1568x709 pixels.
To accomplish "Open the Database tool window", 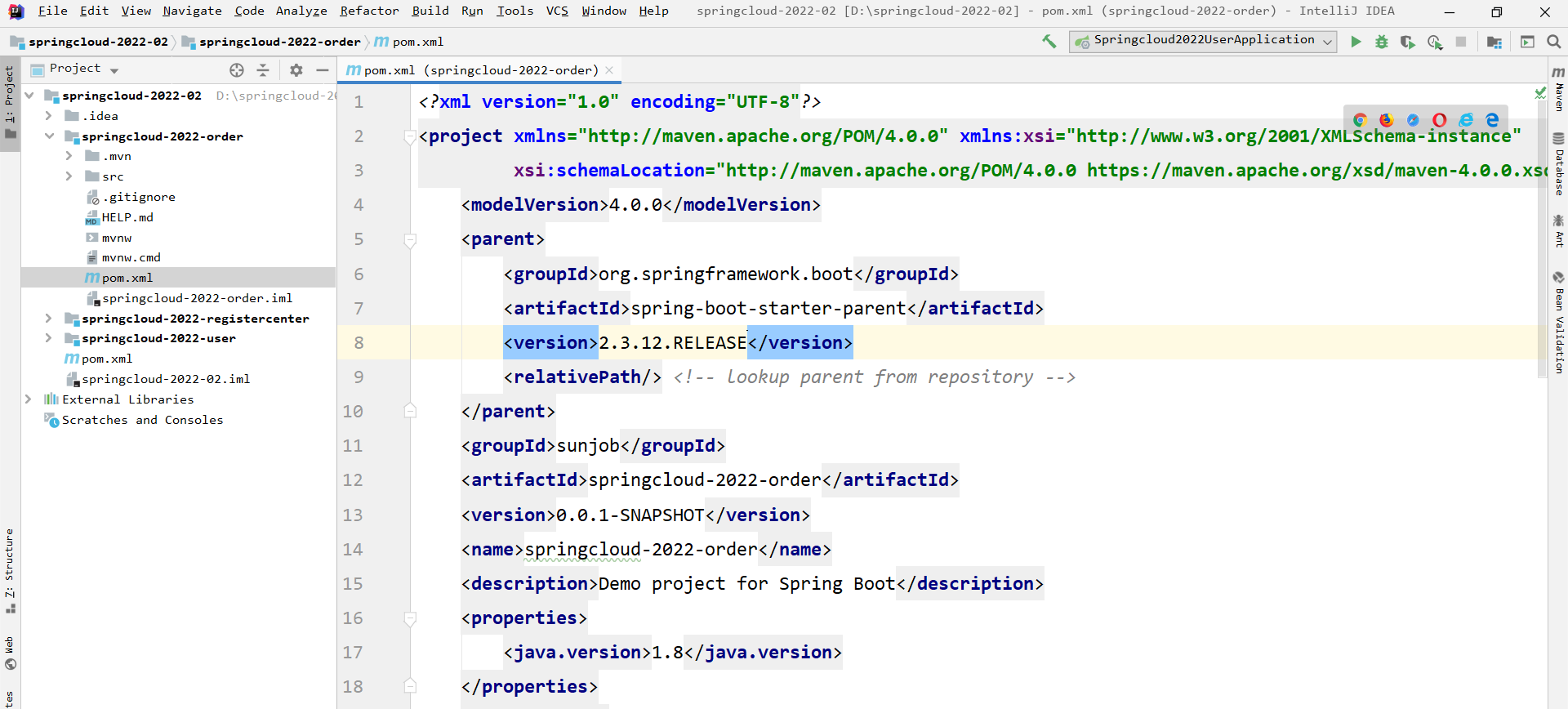I will point(1558,164).
